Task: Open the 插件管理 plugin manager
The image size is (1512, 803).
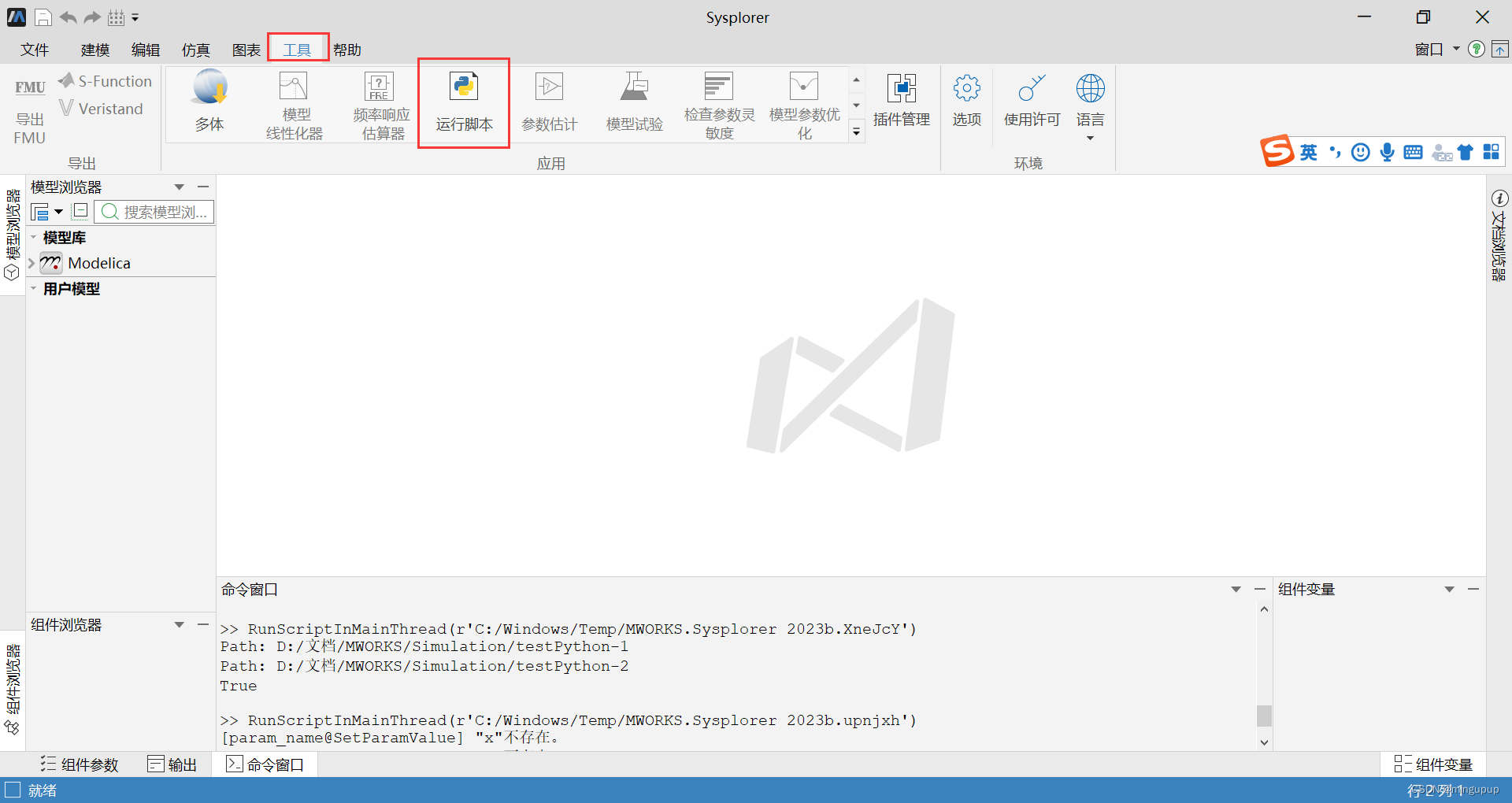Action: 902,102
